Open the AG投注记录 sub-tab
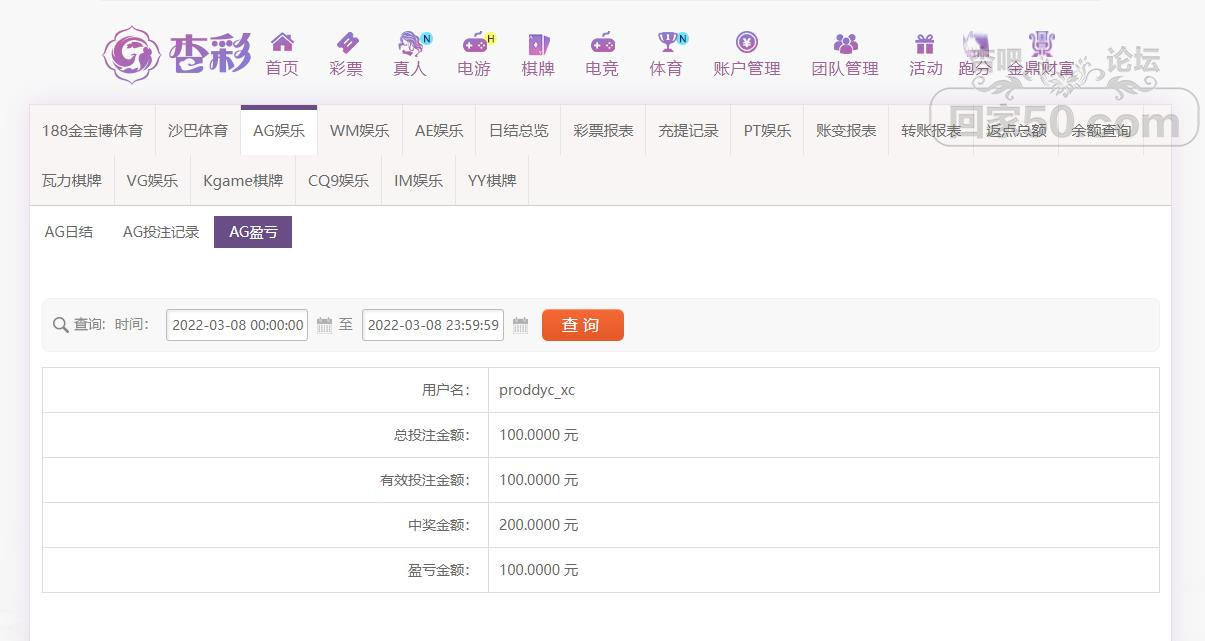This screenshot has height=641, width=1205. pos(161,232)
